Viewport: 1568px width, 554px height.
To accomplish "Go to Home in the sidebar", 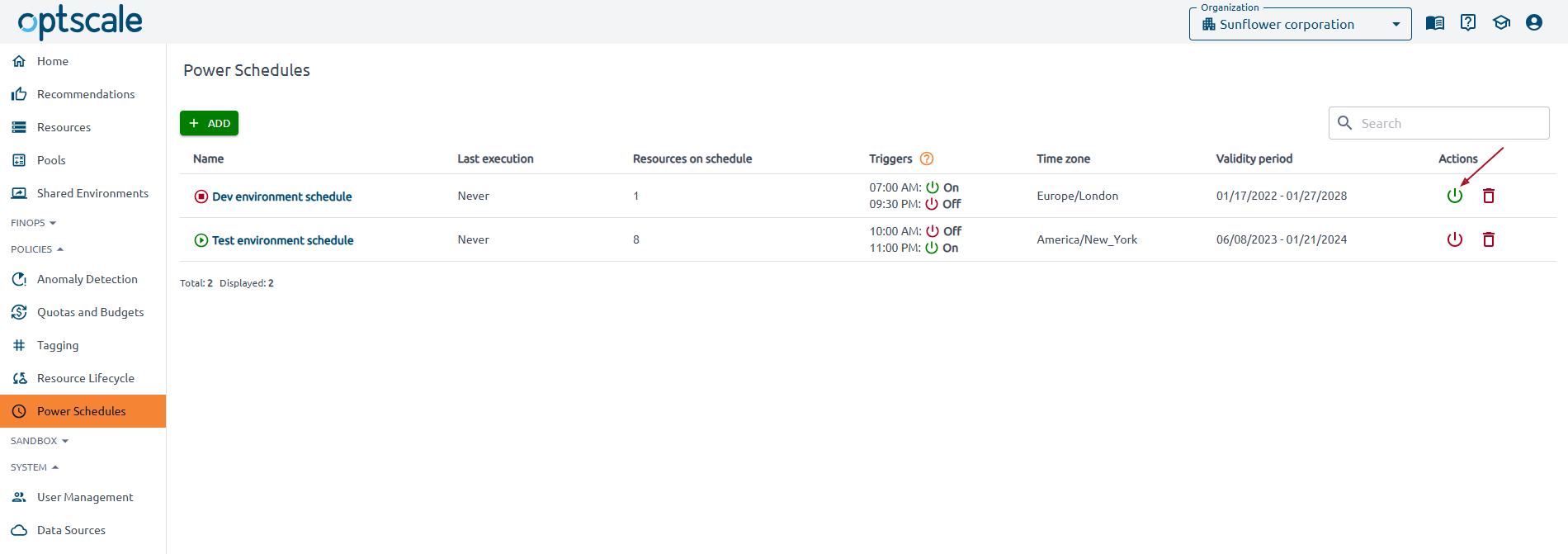I will click(83, 61).
